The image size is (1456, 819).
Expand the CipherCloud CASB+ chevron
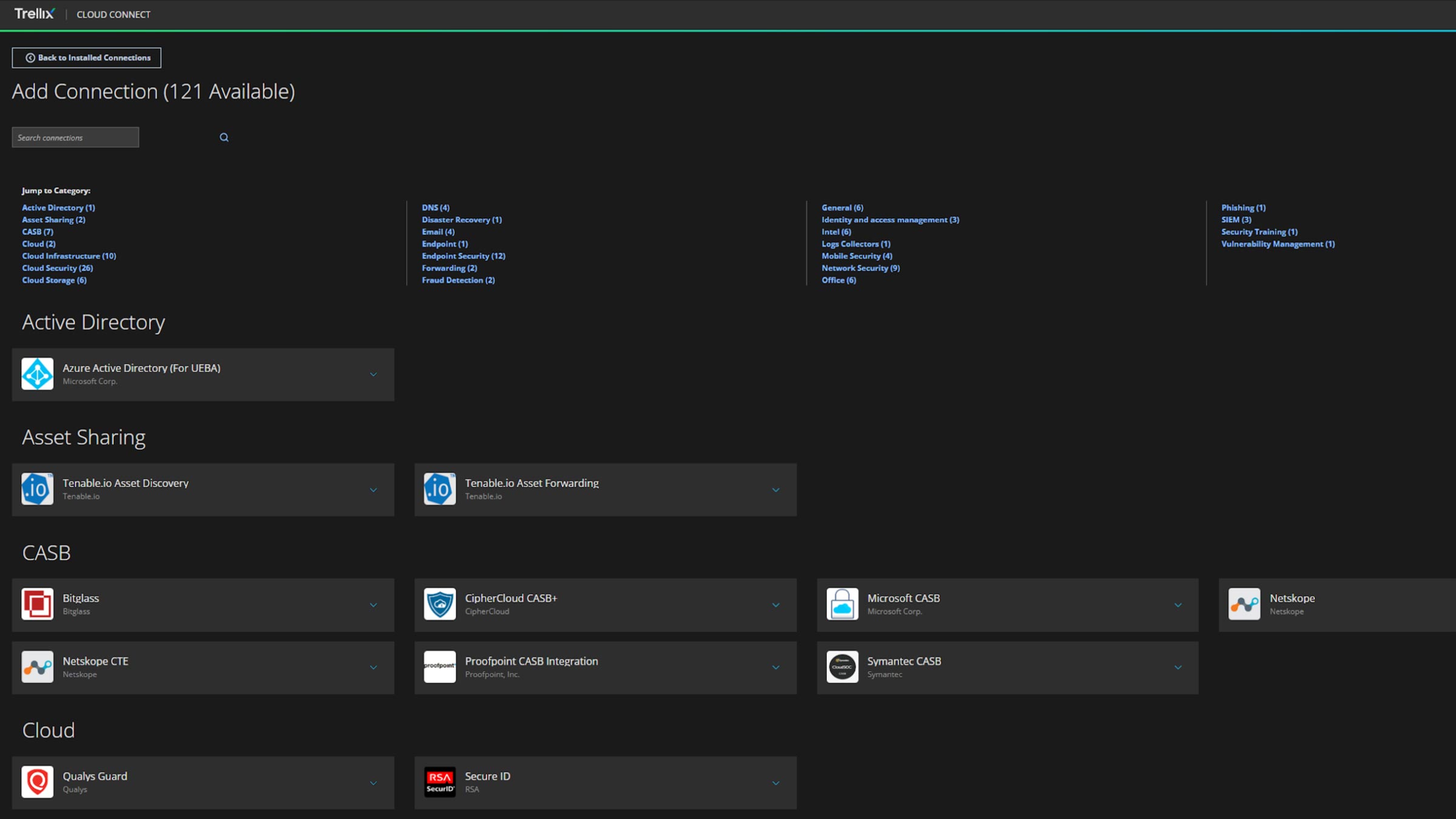[776, 605]
